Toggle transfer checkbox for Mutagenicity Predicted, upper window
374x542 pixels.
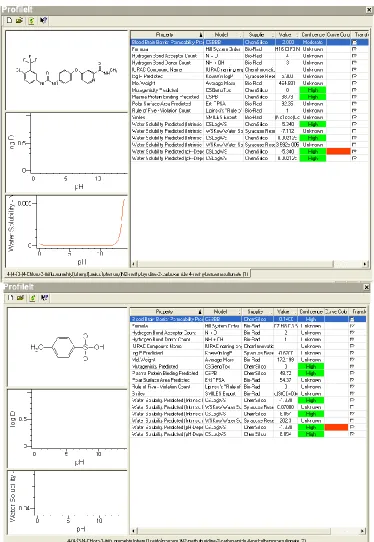click(x=354, y=90)
